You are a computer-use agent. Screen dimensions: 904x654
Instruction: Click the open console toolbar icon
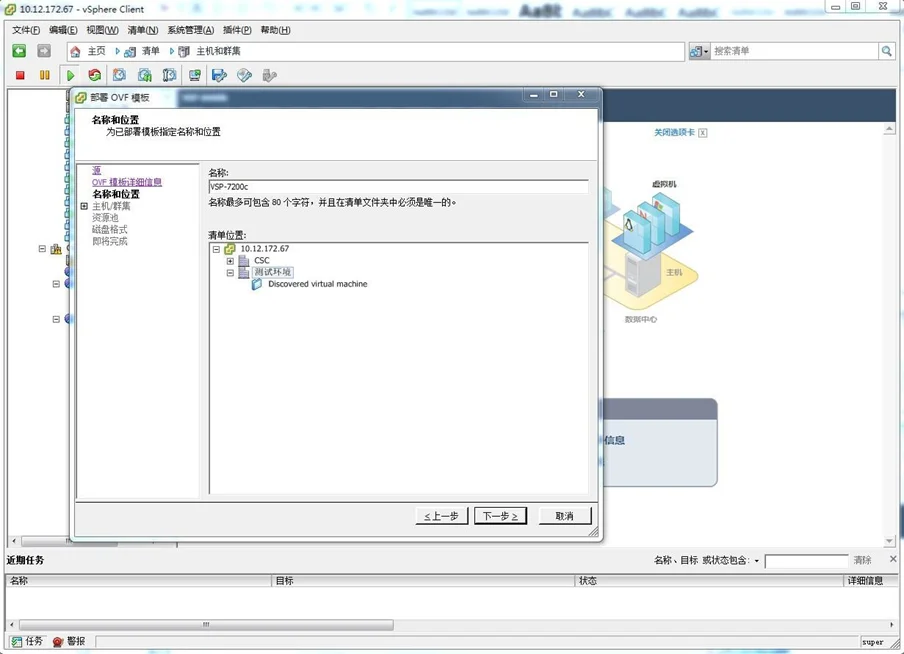point(195,76)
